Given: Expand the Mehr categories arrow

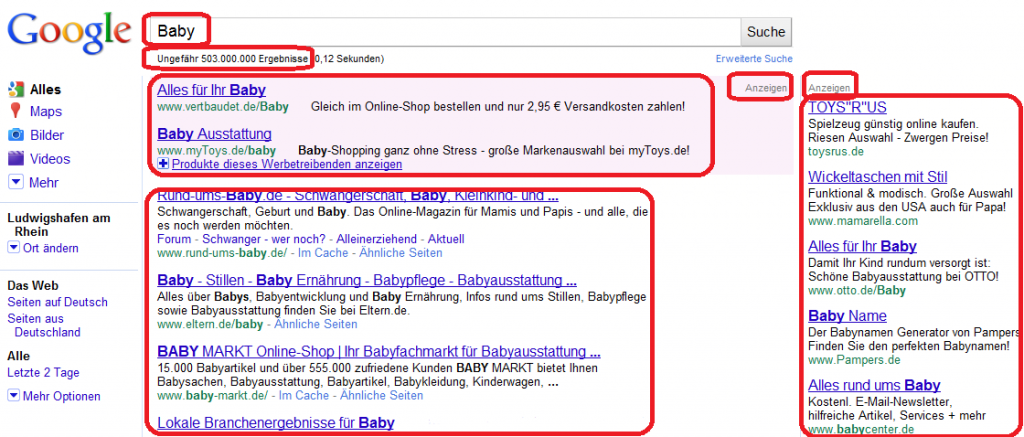Looking at the screenshot, I should [16, 182].
